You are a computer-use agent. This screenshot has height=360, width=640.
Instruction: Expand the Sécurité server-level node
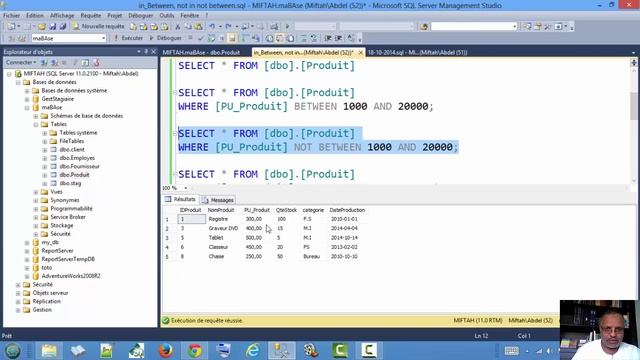[x=18, y=285]
